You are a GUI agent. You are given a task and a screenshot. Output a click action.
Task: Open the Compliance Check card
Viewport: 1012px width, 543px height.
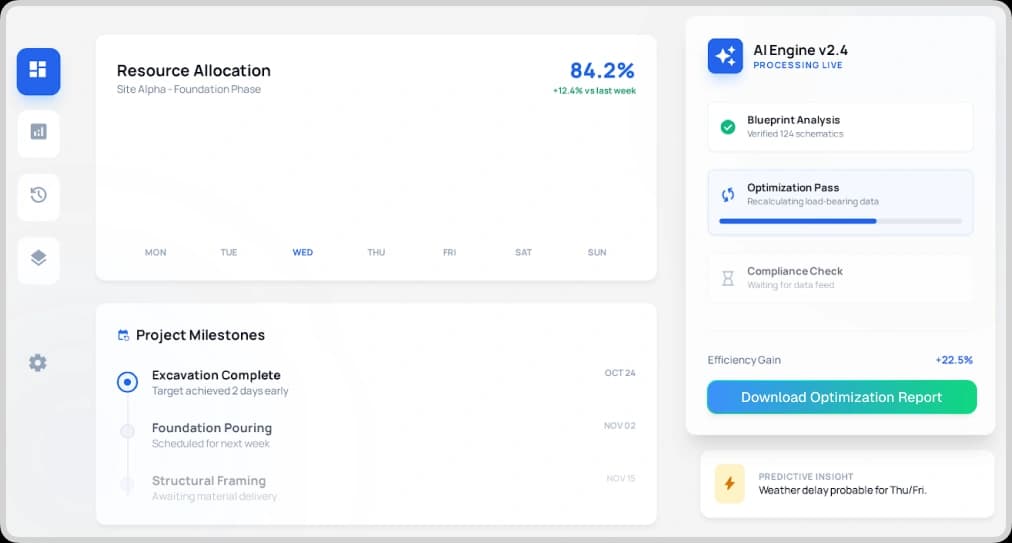coord(840,278)
